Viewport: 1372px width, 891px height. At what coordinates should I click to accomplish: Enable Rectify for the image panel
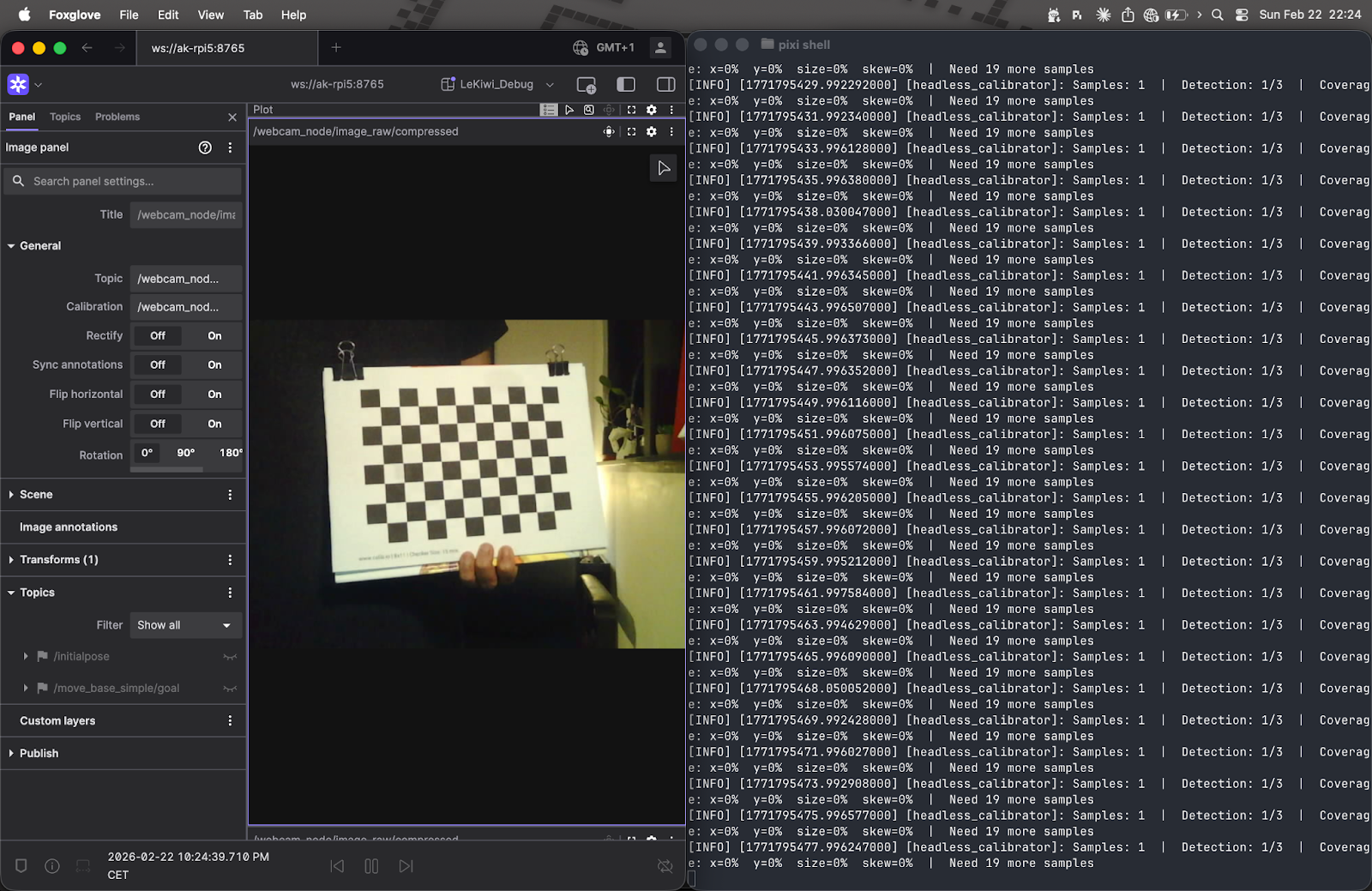click(x=214, y=335)
